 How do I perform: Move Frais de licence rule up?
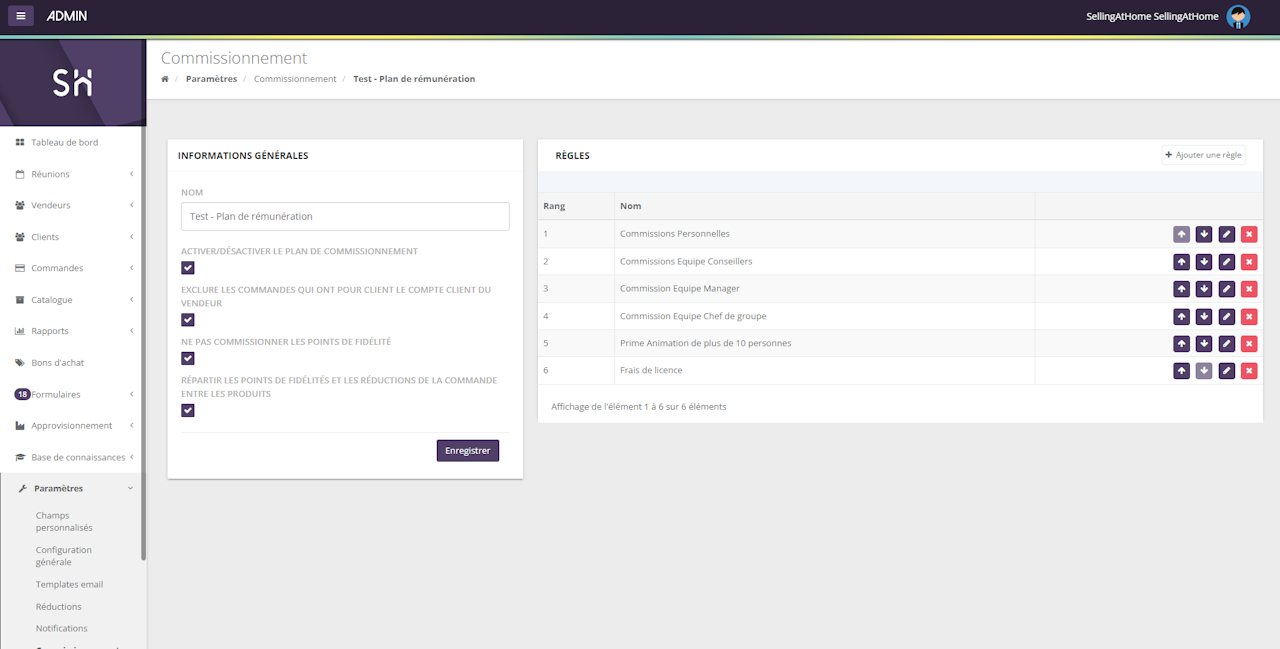[x=1182, y=371]
